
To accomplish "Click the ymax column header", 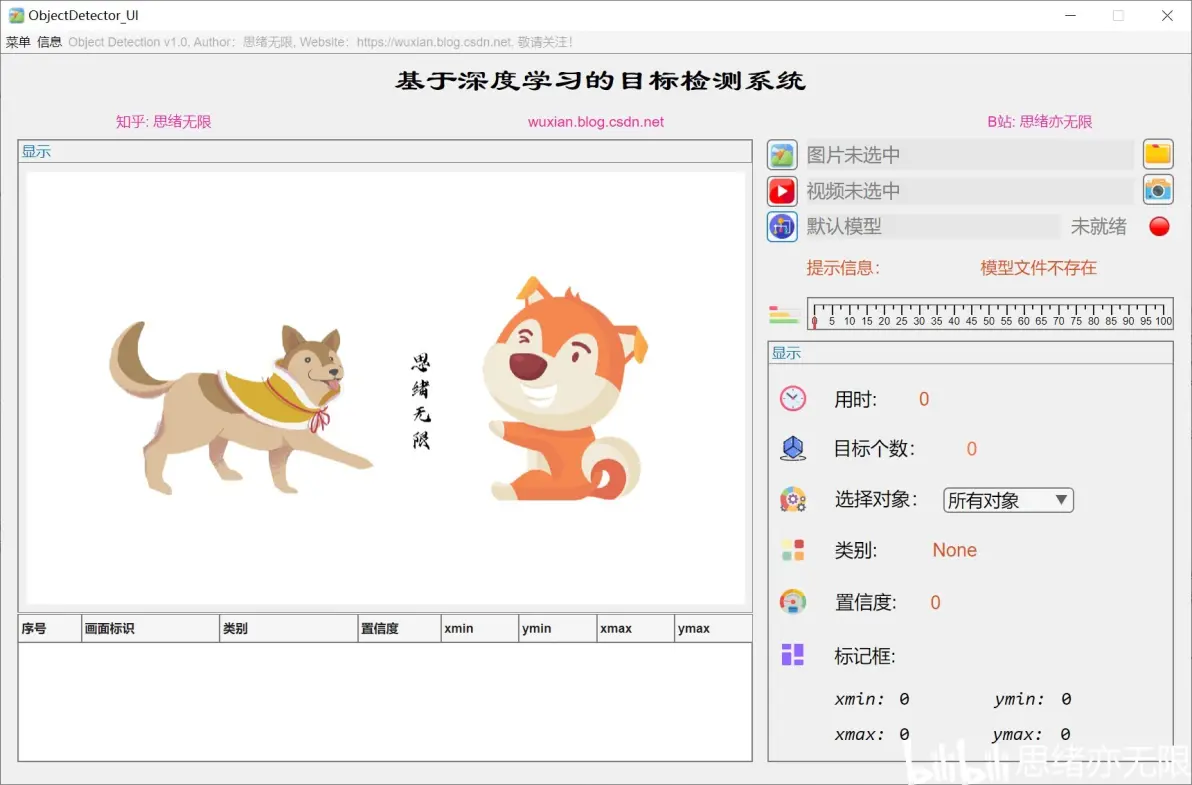I will pos(713,628).
